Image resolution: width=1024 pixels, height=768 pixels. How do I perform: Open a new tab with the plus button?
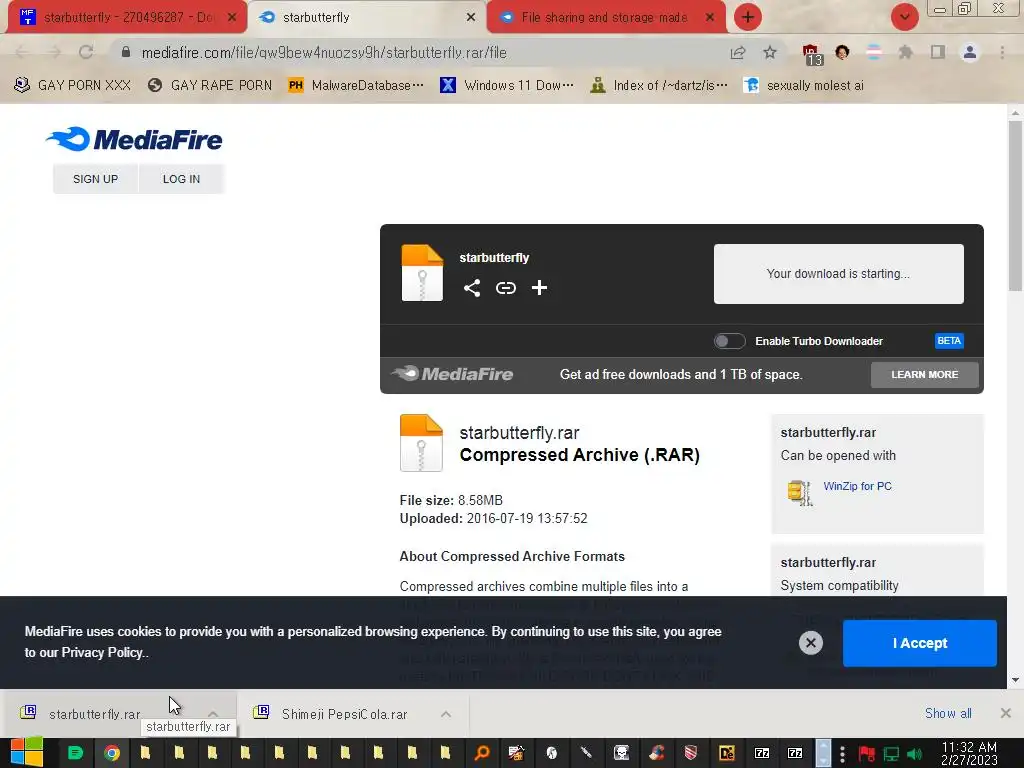point(748,17)
